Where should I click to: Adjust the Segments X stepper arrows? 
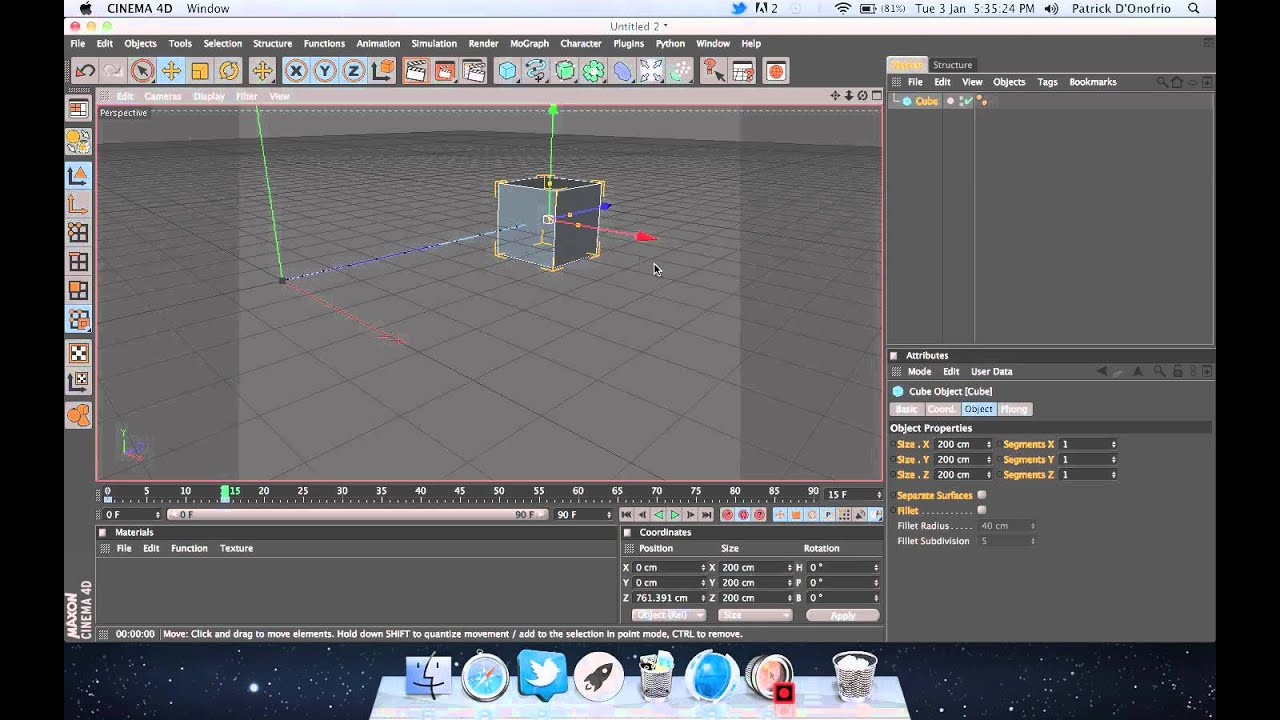[x=1113, y=444]
